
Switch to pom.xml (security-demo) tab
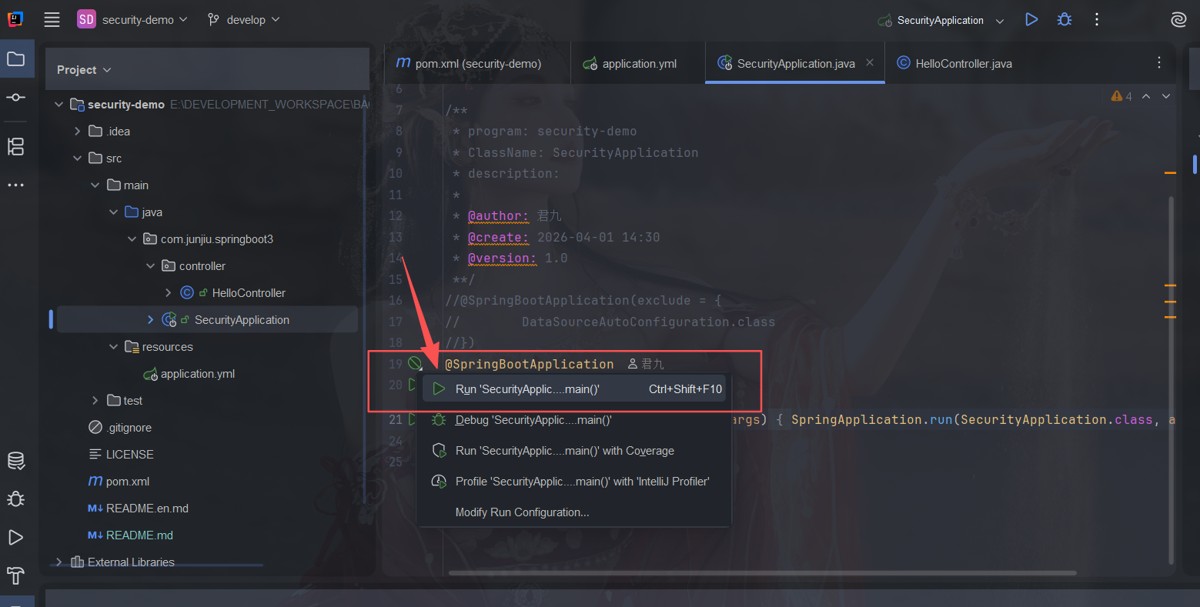(468, 63)
